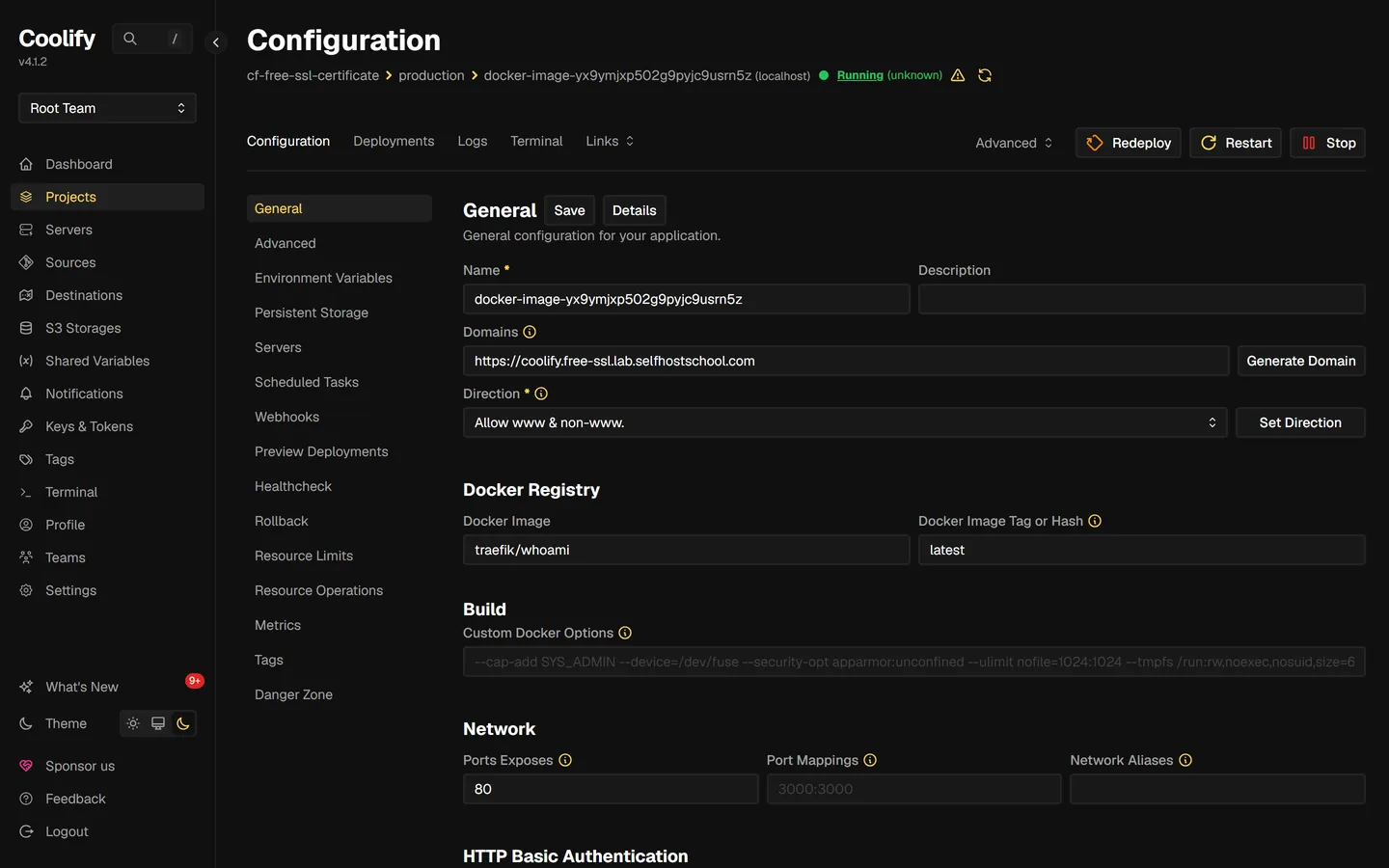Image resolution: width=1389 pixels, height=868 pixels.
Task: Log out via Logout
Action: [x=107, y=831]
